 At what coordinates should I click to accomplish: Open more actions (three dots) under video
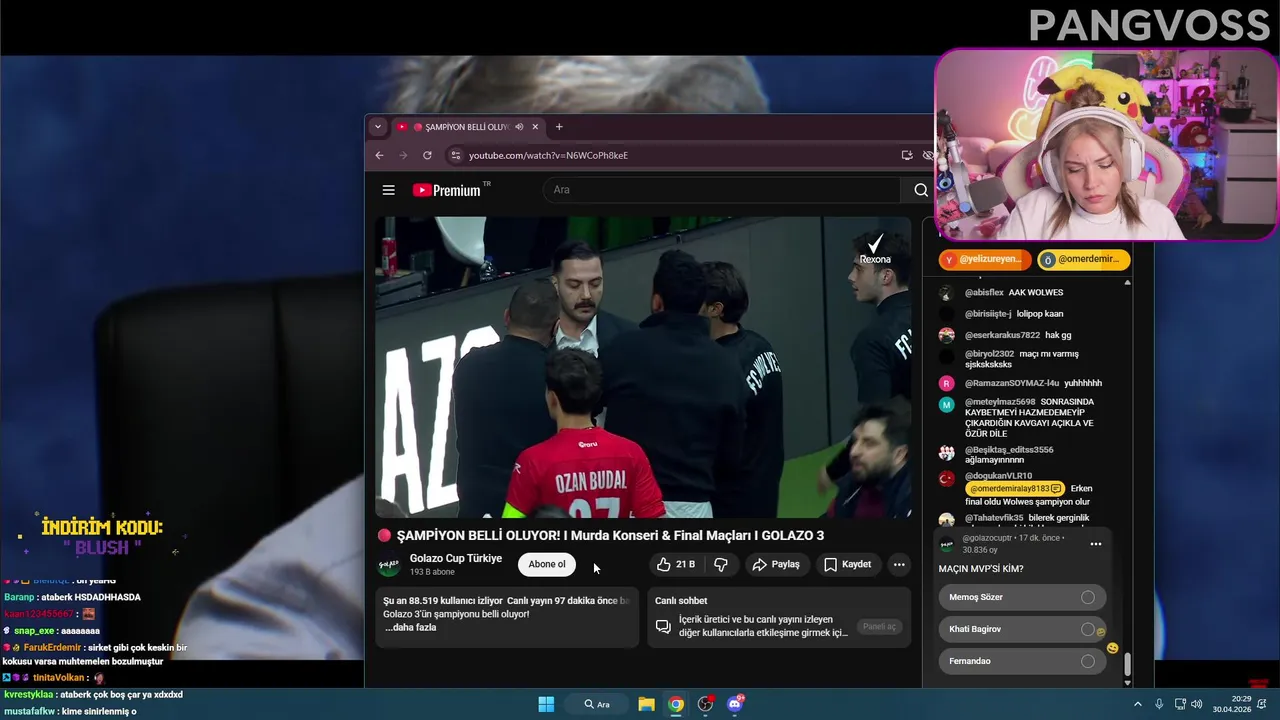(x=899, y=564)
